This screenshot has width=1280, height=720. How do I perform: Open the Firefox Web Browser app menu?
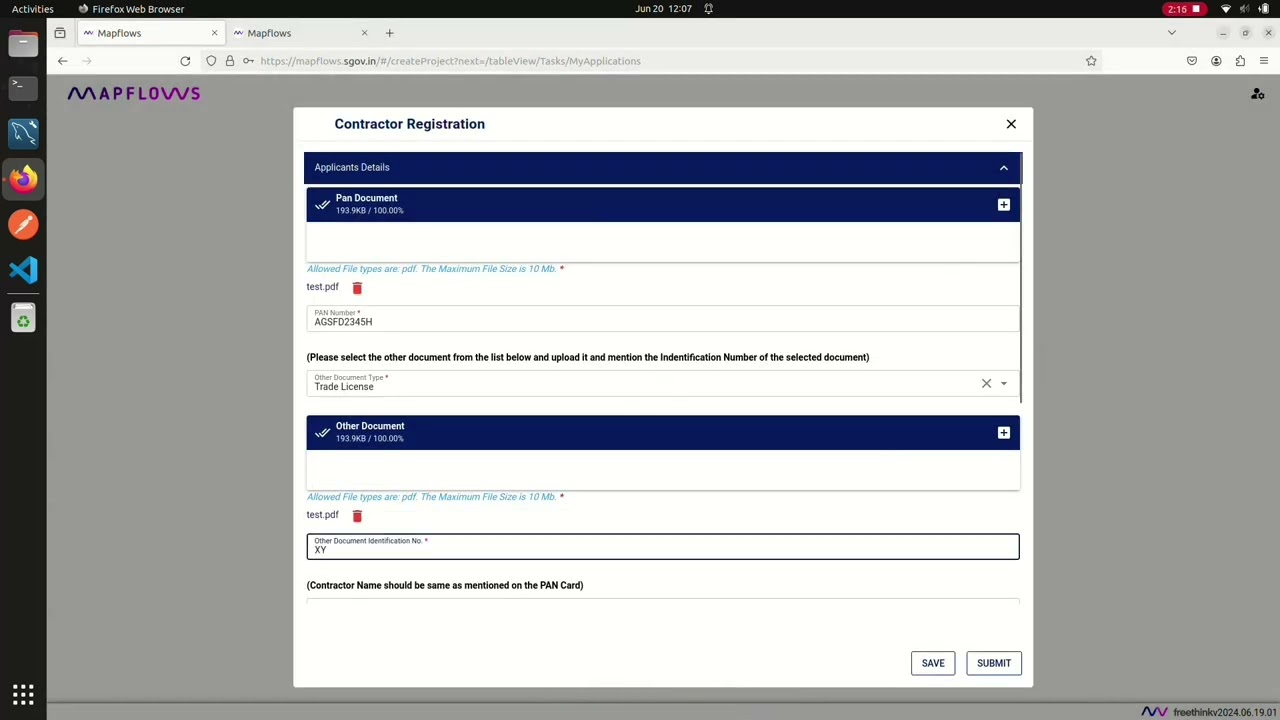tap(131, 9)
